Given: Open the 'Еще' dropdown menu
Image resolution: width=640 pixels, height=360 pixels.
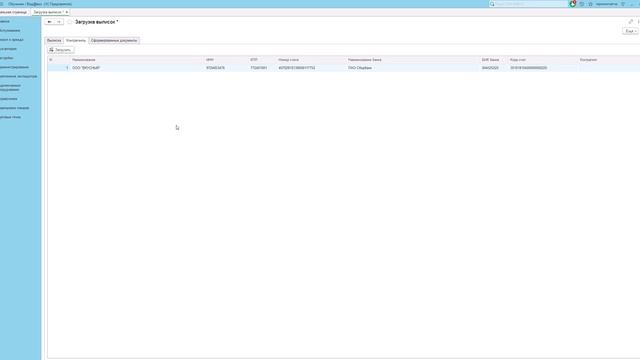Looking at the screenshot, I should coord(631,31).
